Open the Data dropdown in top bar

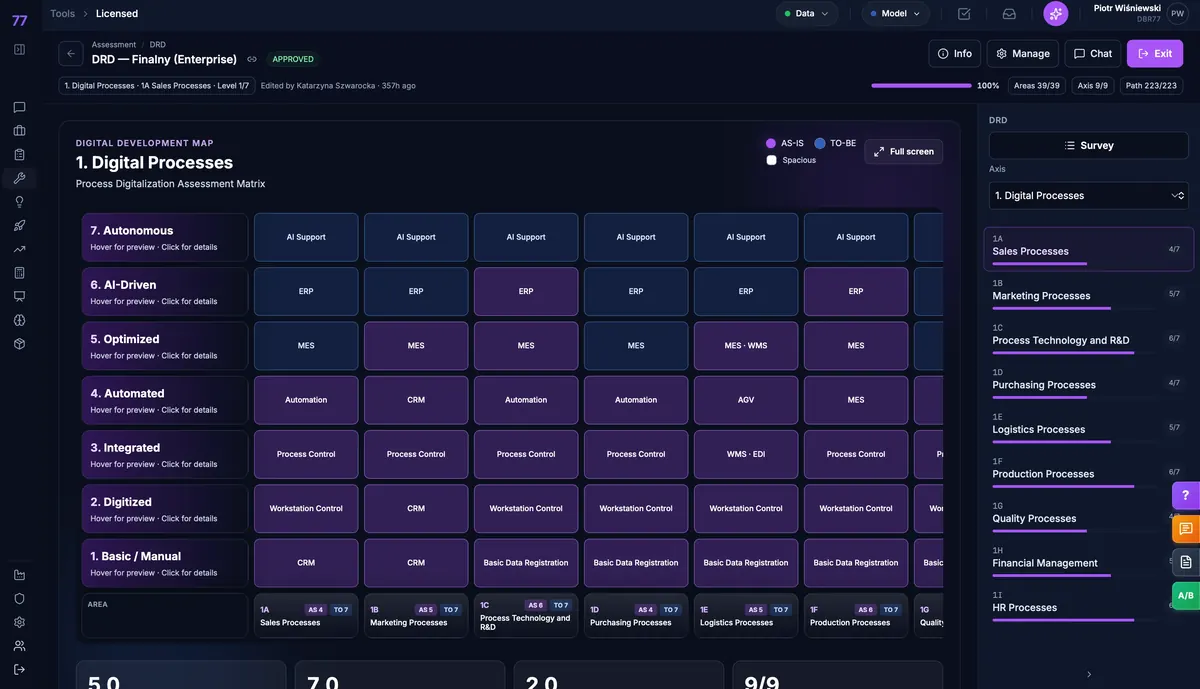click(x=807, y=14)
